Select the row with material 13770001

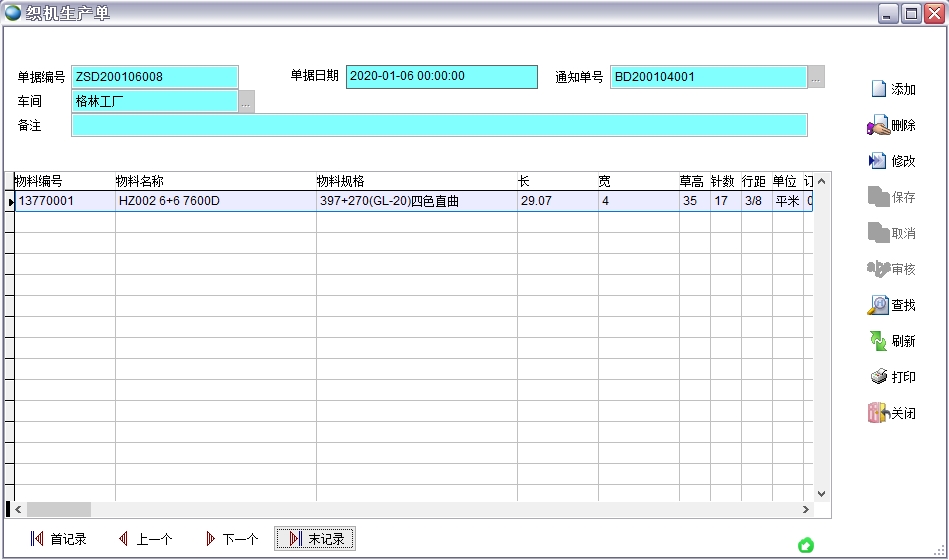point(64,201)
